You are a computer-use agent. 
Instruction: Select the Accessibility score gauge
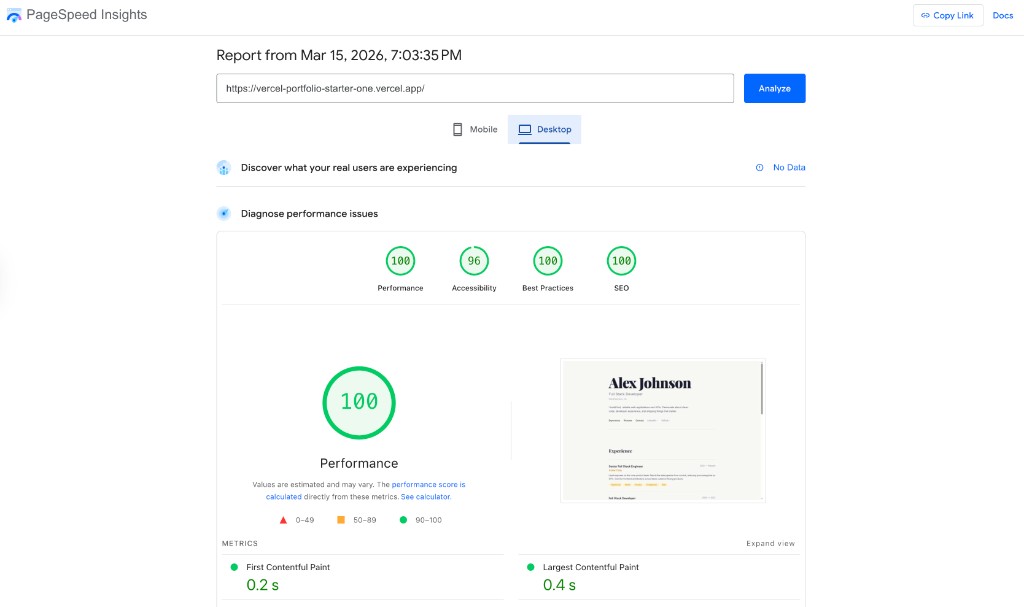[x=474, y=262]
